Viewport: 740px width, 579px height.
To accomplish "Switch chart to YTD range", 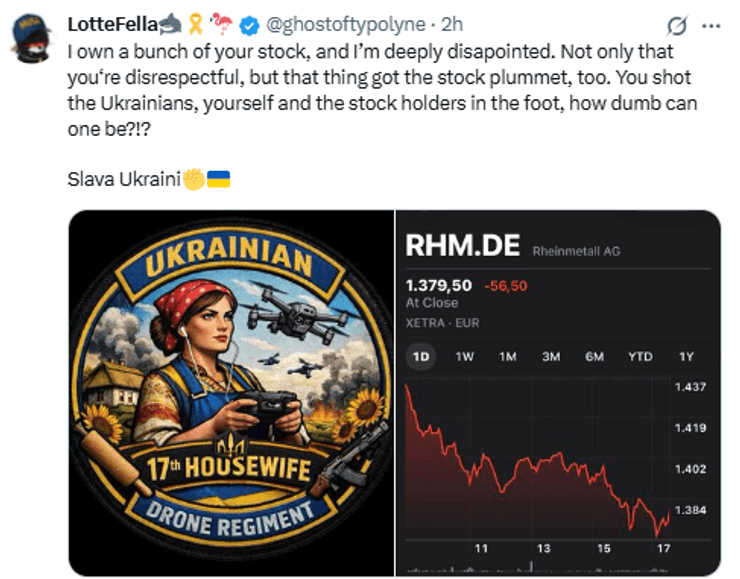I will pyautogui.click(x=640, y=357).
